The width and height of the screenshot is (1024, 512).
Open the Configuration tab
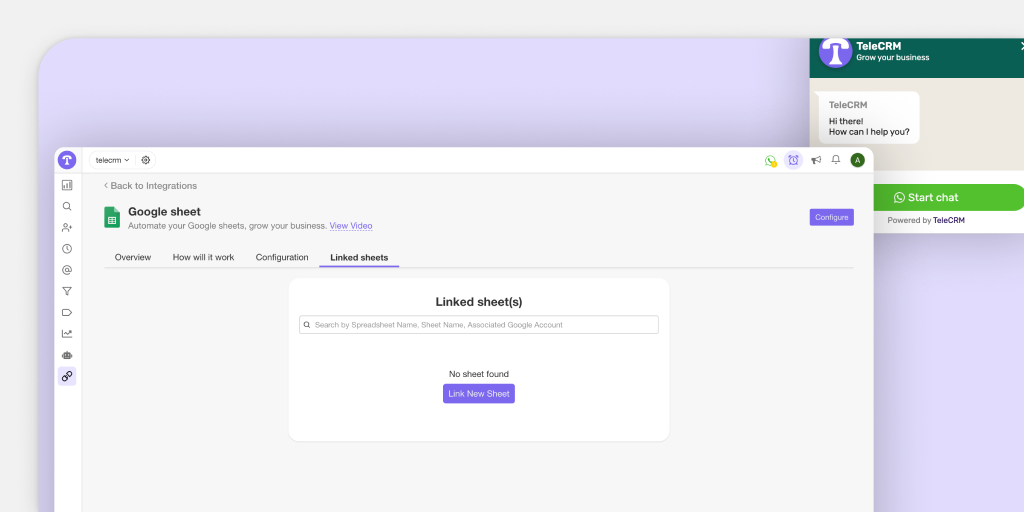click(282, 257)
